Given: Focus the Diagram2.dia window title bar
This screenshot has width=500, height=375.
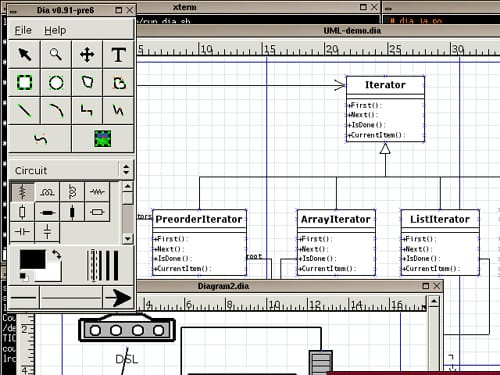Looking at the screenshot, I should click(223, 286).
